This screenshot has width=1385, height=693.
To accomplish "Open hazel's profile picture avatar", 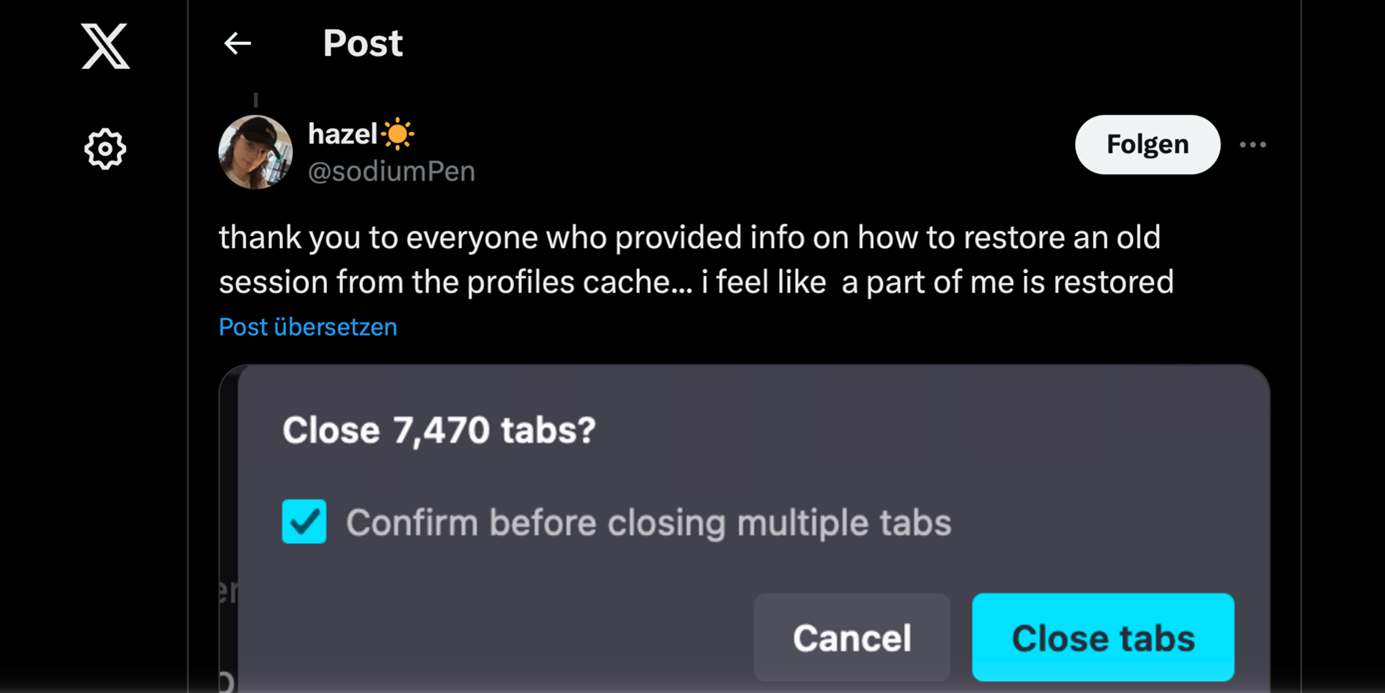I will pos(256,152).
